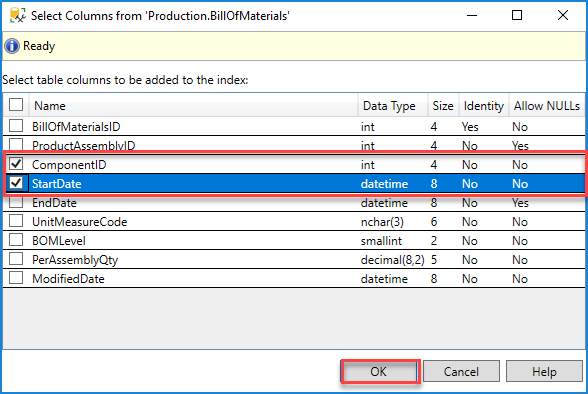Uncheck the StartDate column checkbox
Viewport: 588px width, 394px height.
[16, 183]
